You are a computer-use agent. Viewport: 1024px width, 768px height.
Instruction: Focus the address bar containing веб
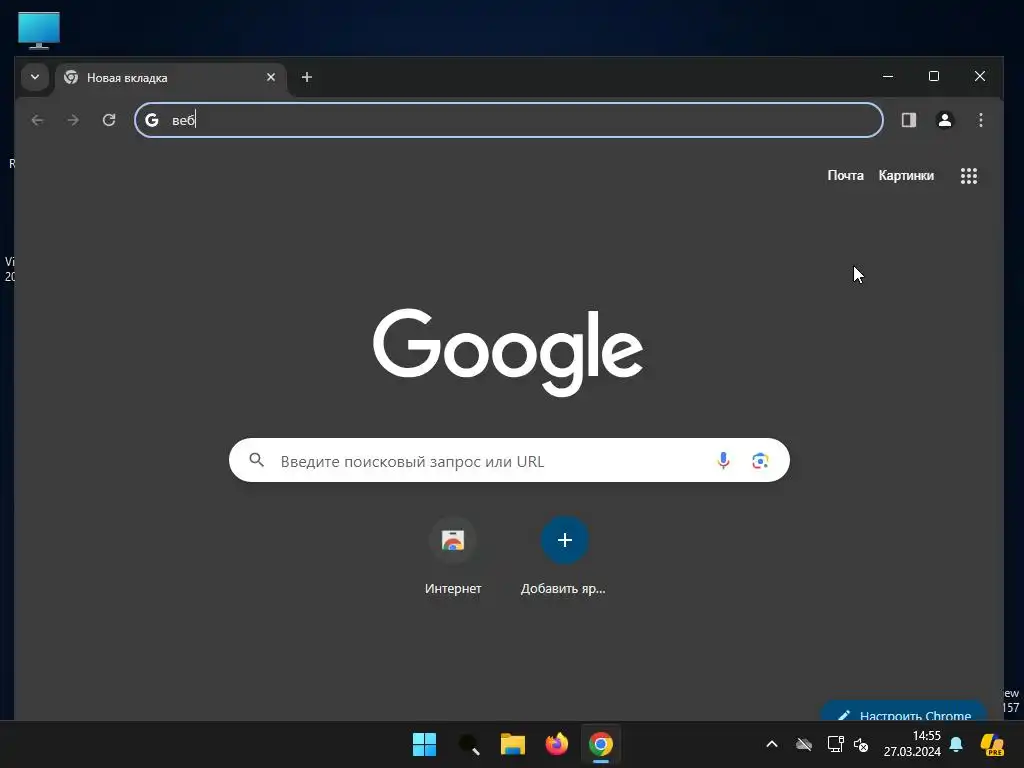509,120
